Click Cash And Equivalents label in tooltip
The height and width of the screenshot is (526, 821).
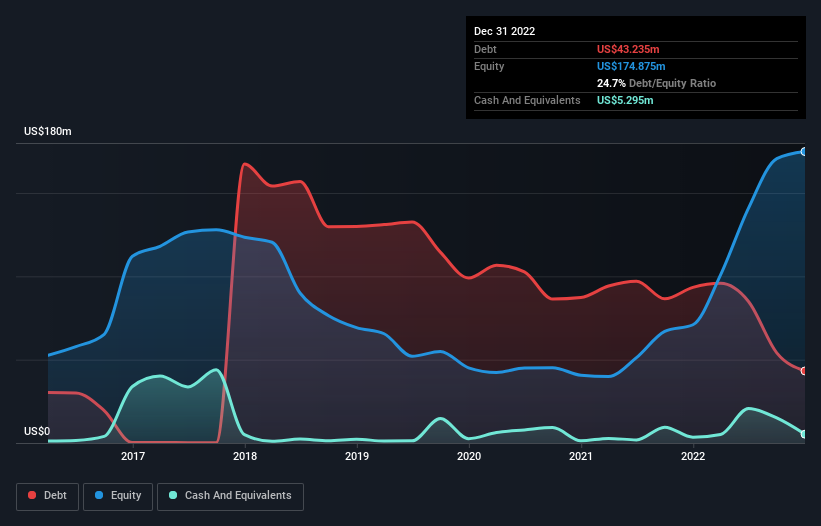coord(527,100)
